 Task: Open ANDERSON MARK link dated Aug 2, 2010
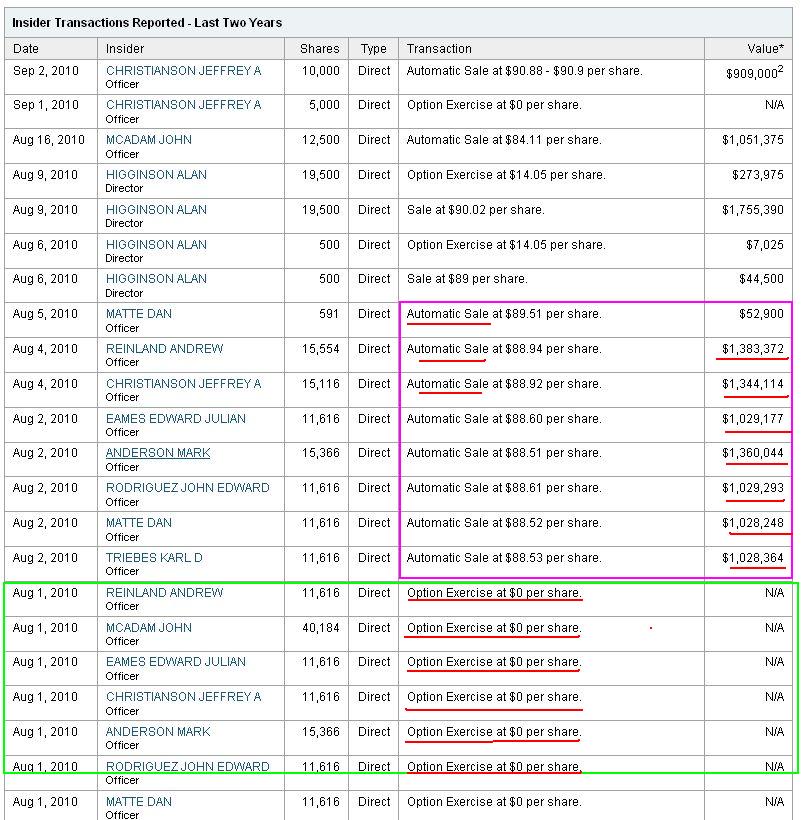(x=158, y=453)
